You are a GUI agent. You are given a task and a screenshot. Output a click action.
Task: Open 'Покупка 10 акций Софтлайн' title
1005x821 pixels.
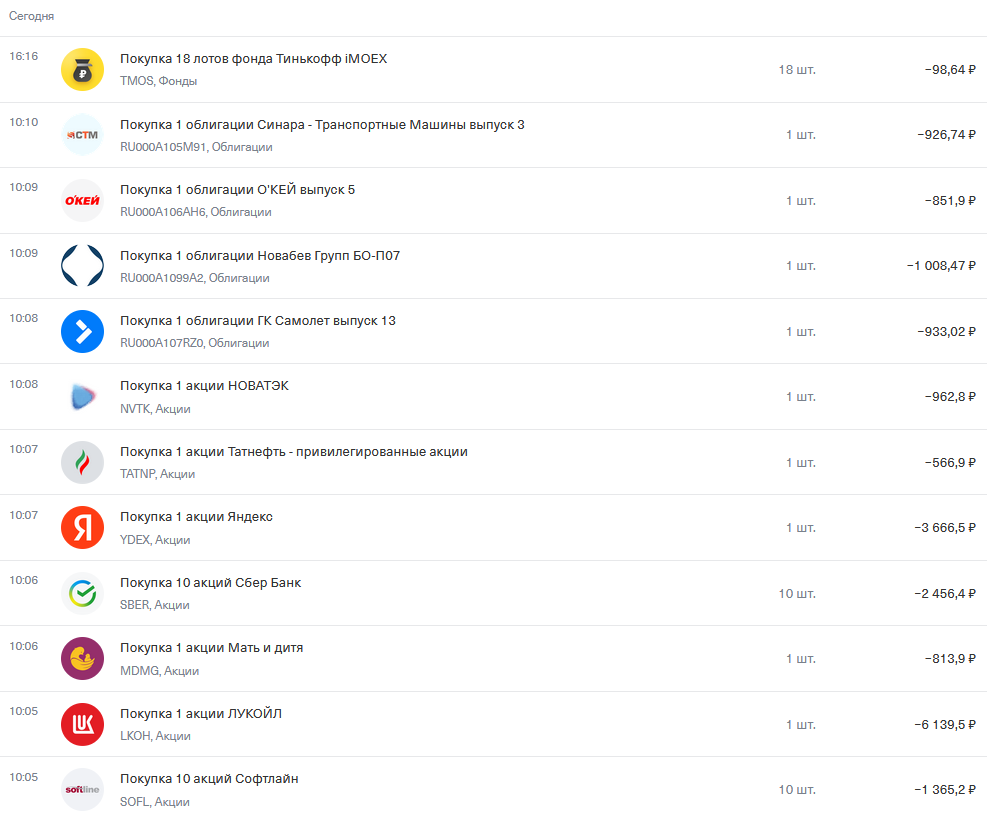point(209,779)
